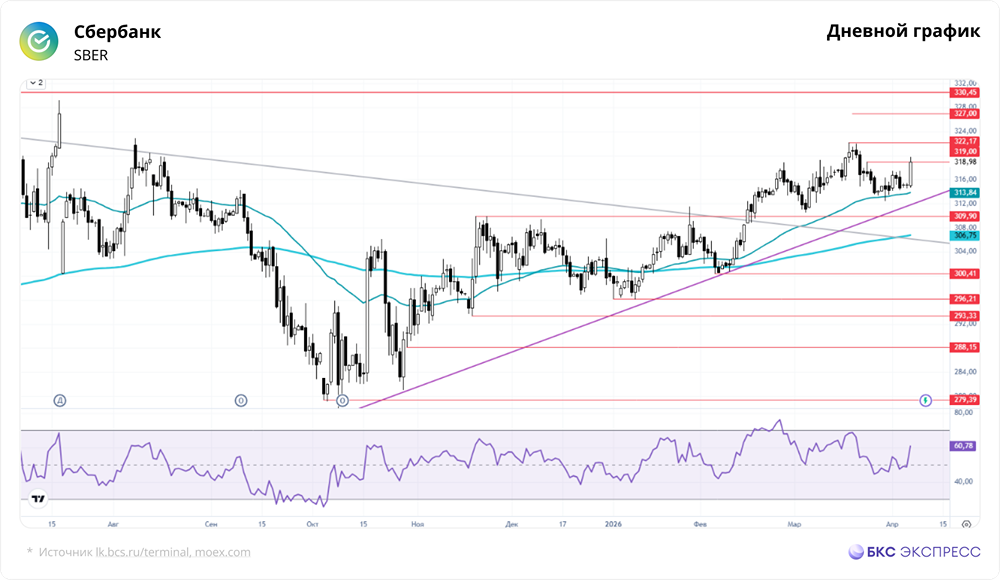Viewport: 1000px width, 580px height.
Task: Click the dividend marker labeled Д
Action: (x=60, y=401)
